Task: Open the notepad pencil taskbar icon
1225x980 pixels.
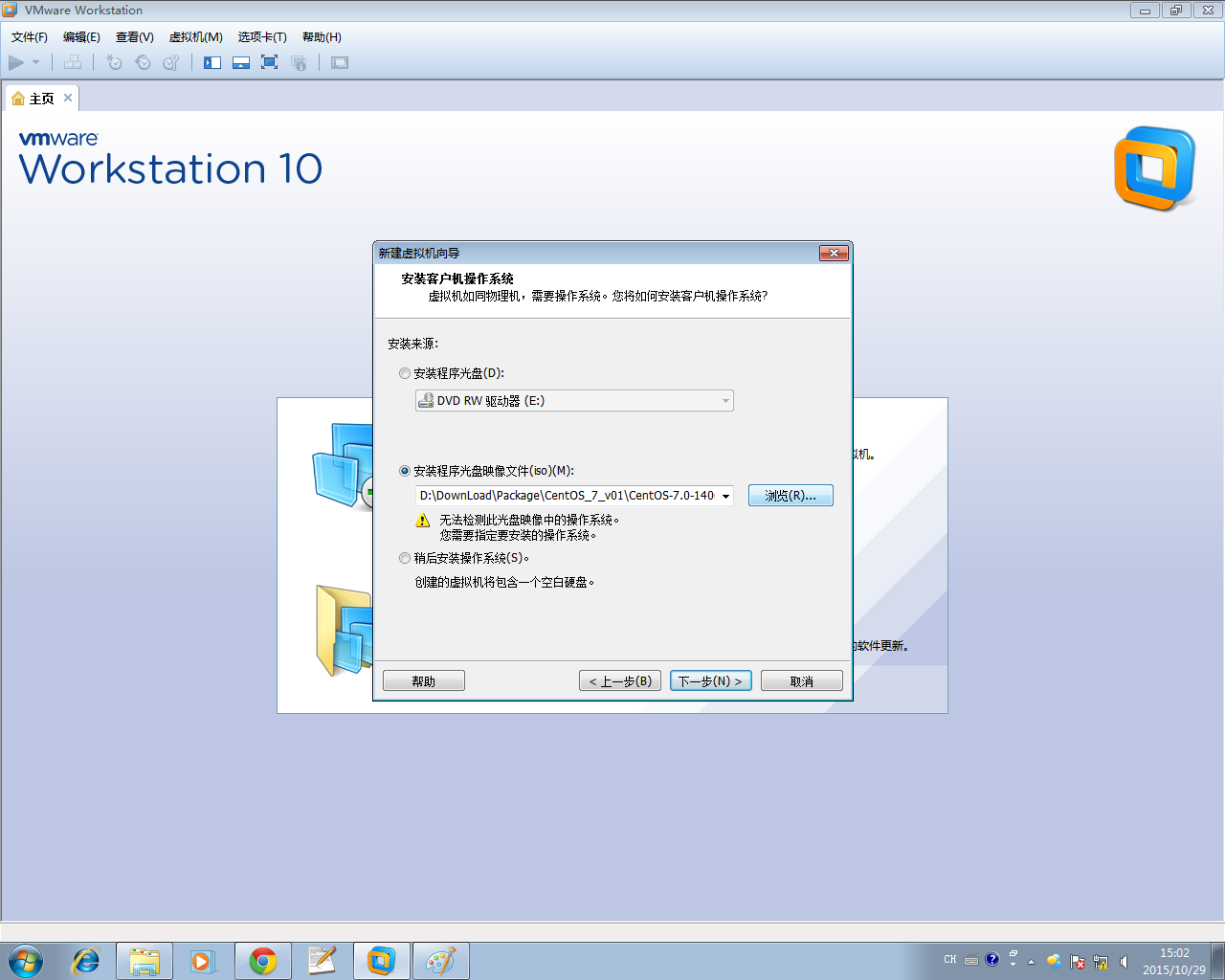Action: [323, 961]
